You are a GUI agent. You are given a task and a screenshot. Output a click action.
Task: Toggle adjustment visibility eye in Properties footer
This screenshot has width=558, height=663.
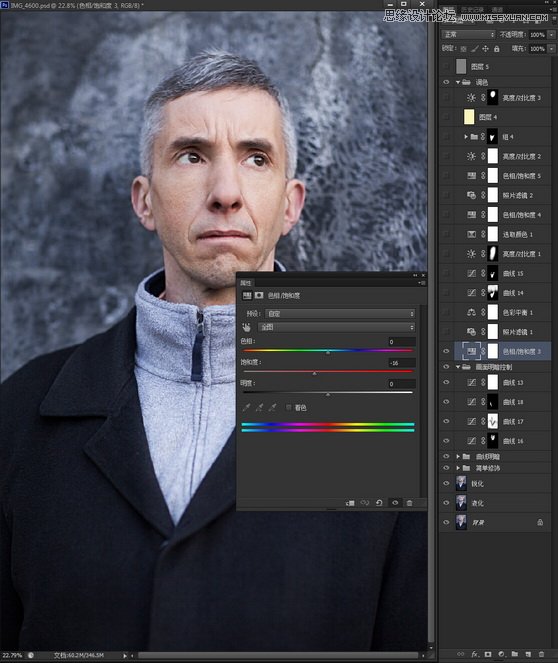(x=395, y=503)
